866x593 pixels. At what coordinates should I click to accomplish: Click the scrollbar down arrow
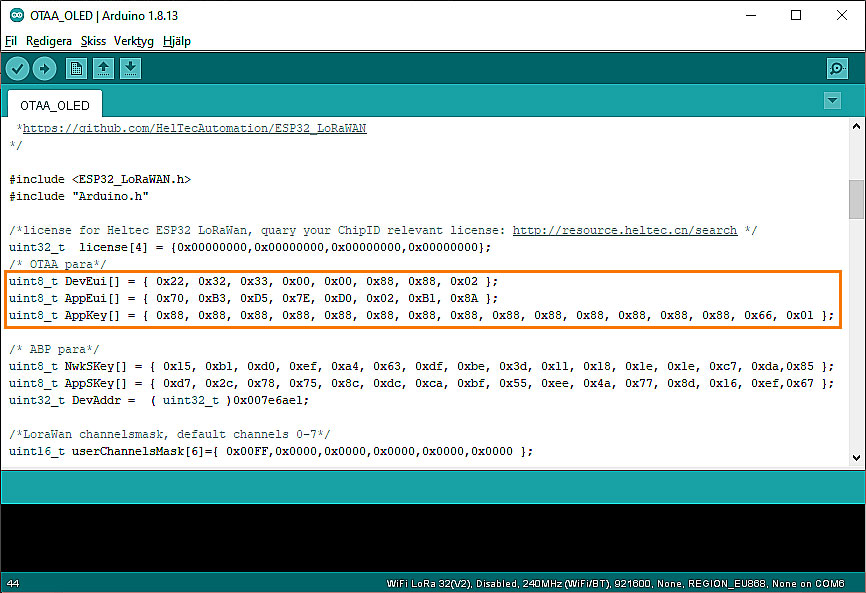[x=856, y=457]
